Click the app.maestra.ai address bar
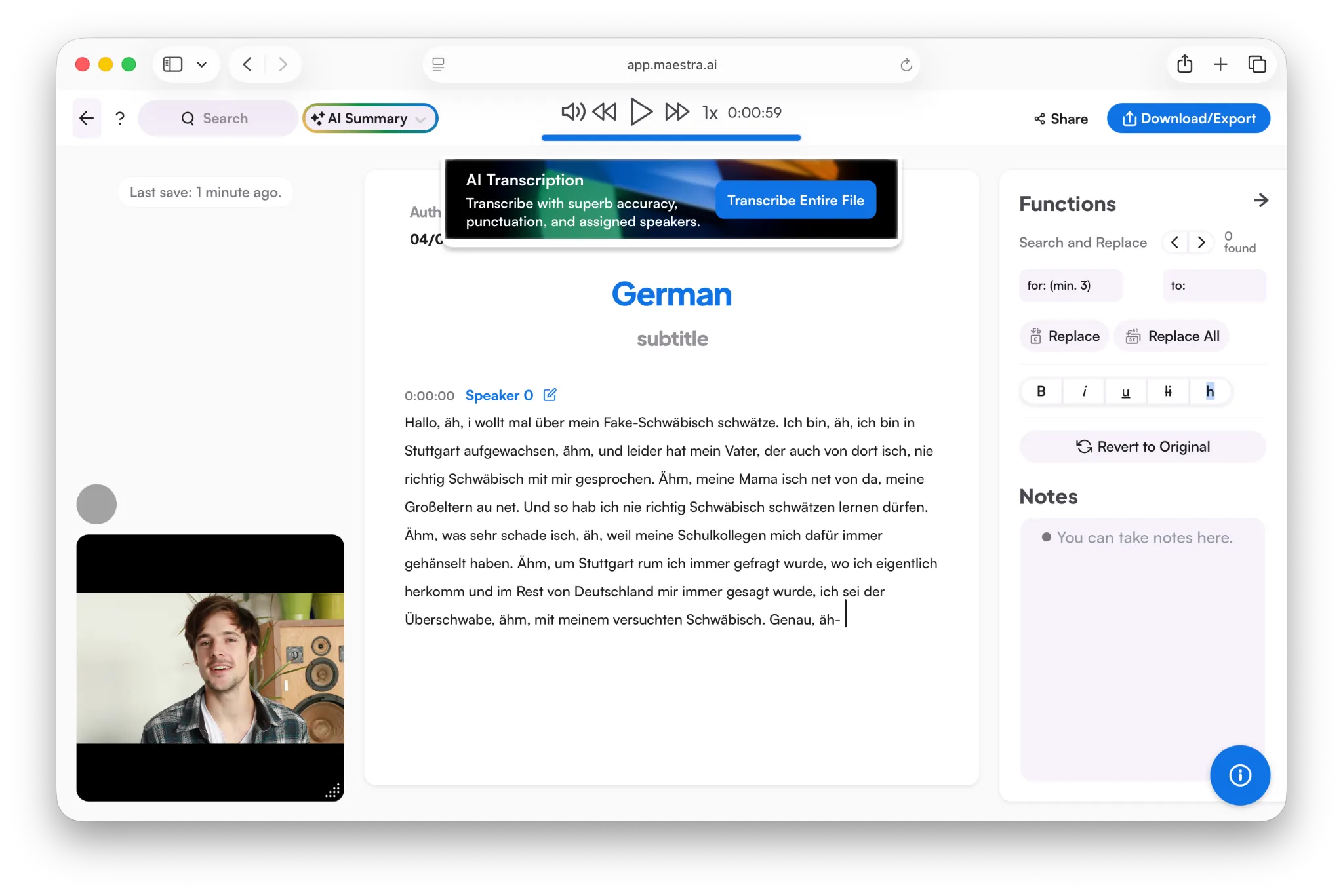Image resolution: width=1343 pixels, height=896 pixels. pyautogui.click(x=671, y=65)
